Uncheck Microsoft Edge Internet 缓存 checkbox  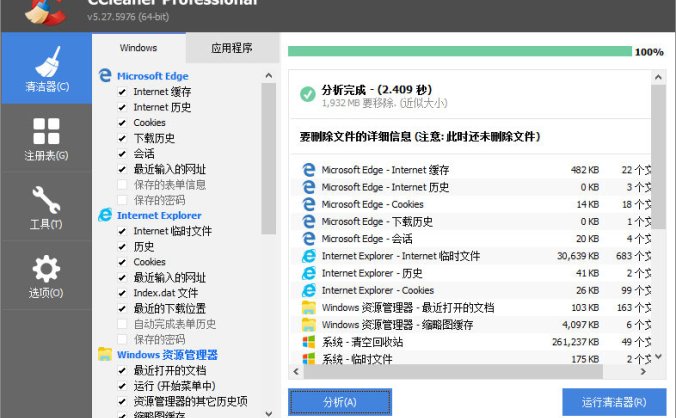[122, 92]
